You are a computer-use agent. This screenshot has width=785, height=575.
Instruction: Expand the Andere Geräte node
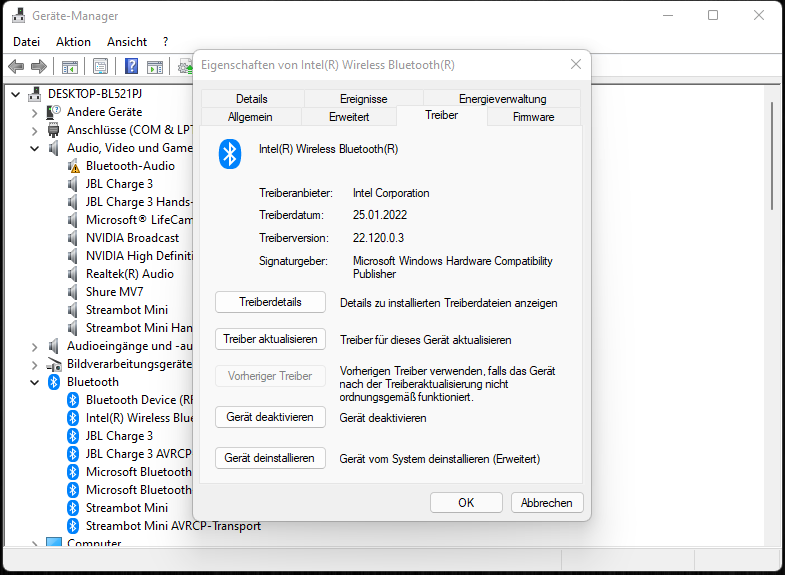[x=34, y=113]
